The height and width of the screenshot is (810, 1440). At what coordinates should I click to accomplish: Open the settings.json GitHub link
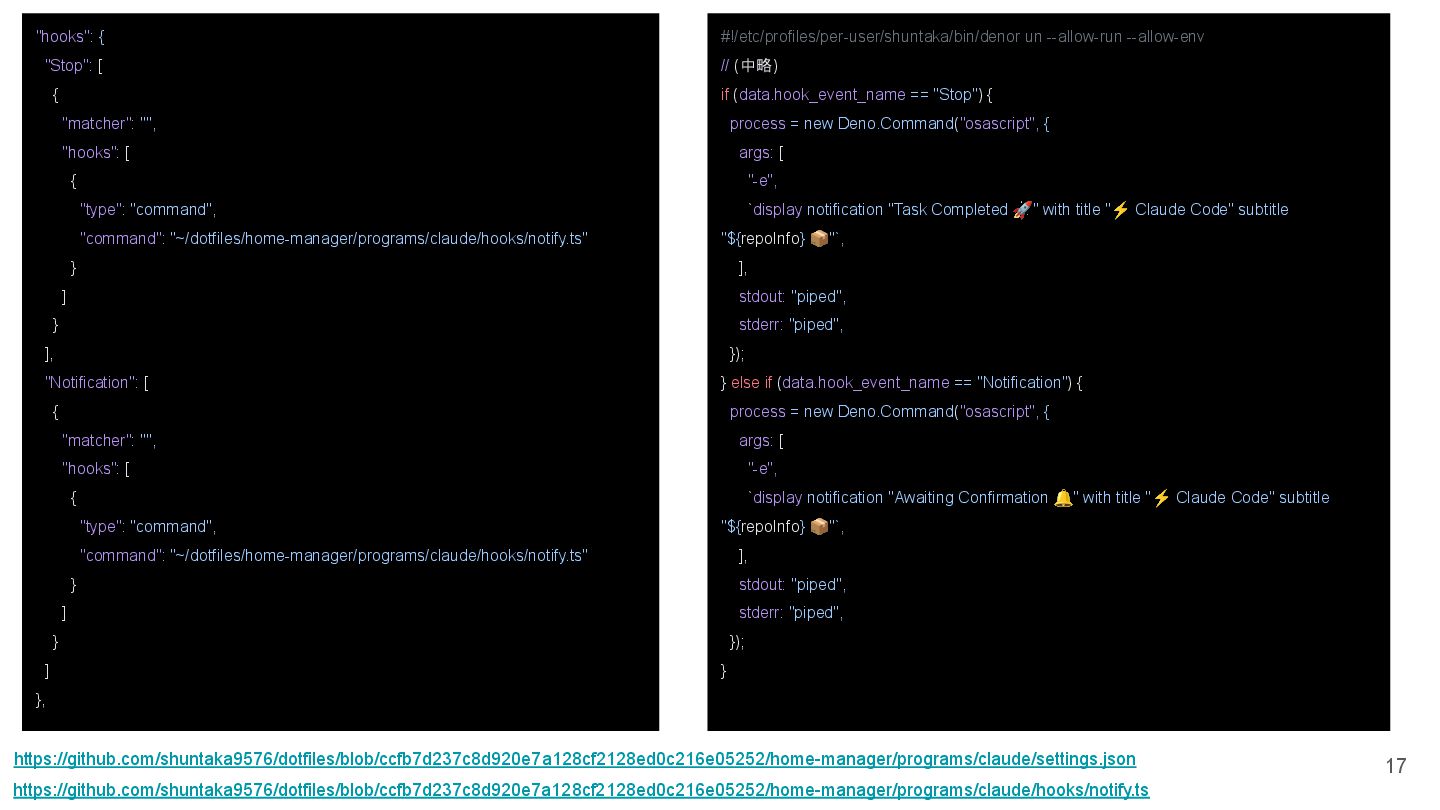pyautogui.click(x=575, y=759)
